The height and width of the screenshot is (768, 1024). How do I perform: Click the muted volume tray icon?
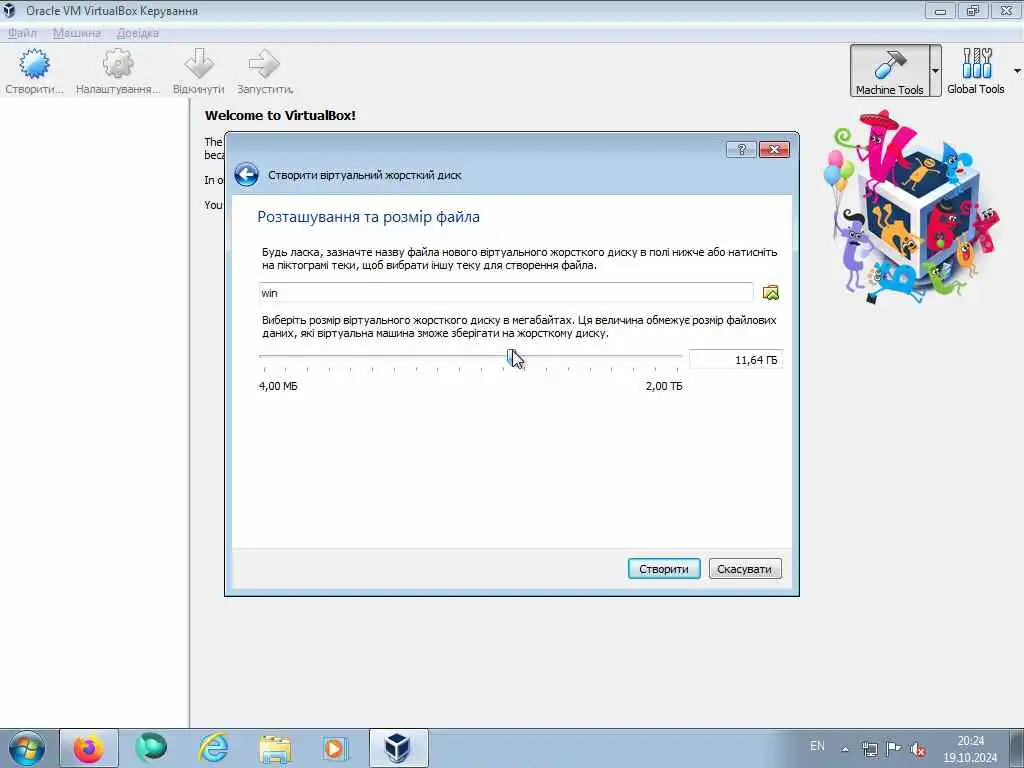click(x=918, y=749)
